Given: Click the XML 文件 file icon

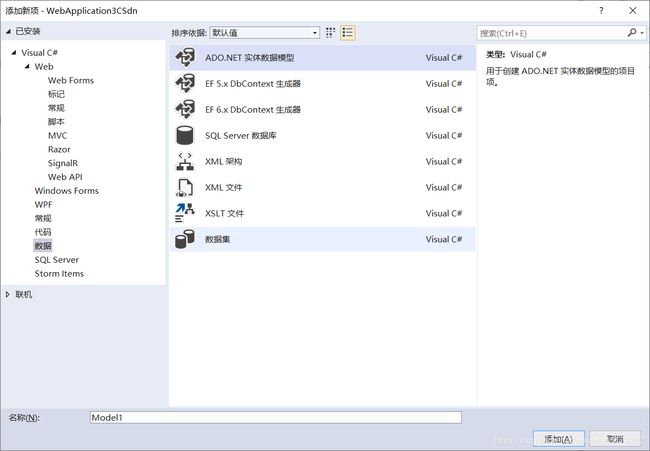Looking at the screenshot, I should pyautogui.click(x=185, y=187).
